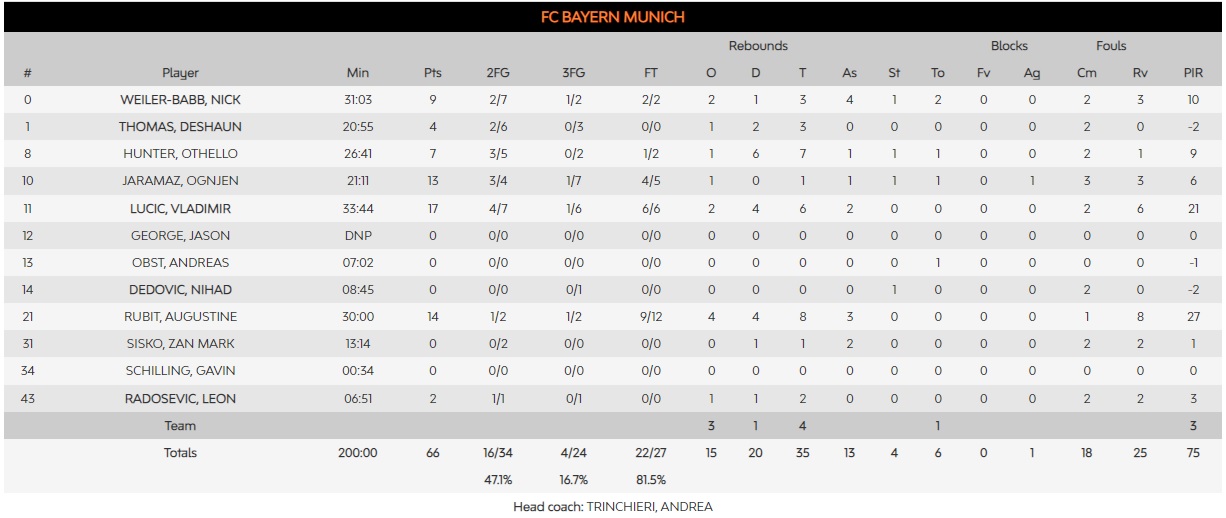Click the Player column header
The image size is (1226, 518).
pos(180,73)
